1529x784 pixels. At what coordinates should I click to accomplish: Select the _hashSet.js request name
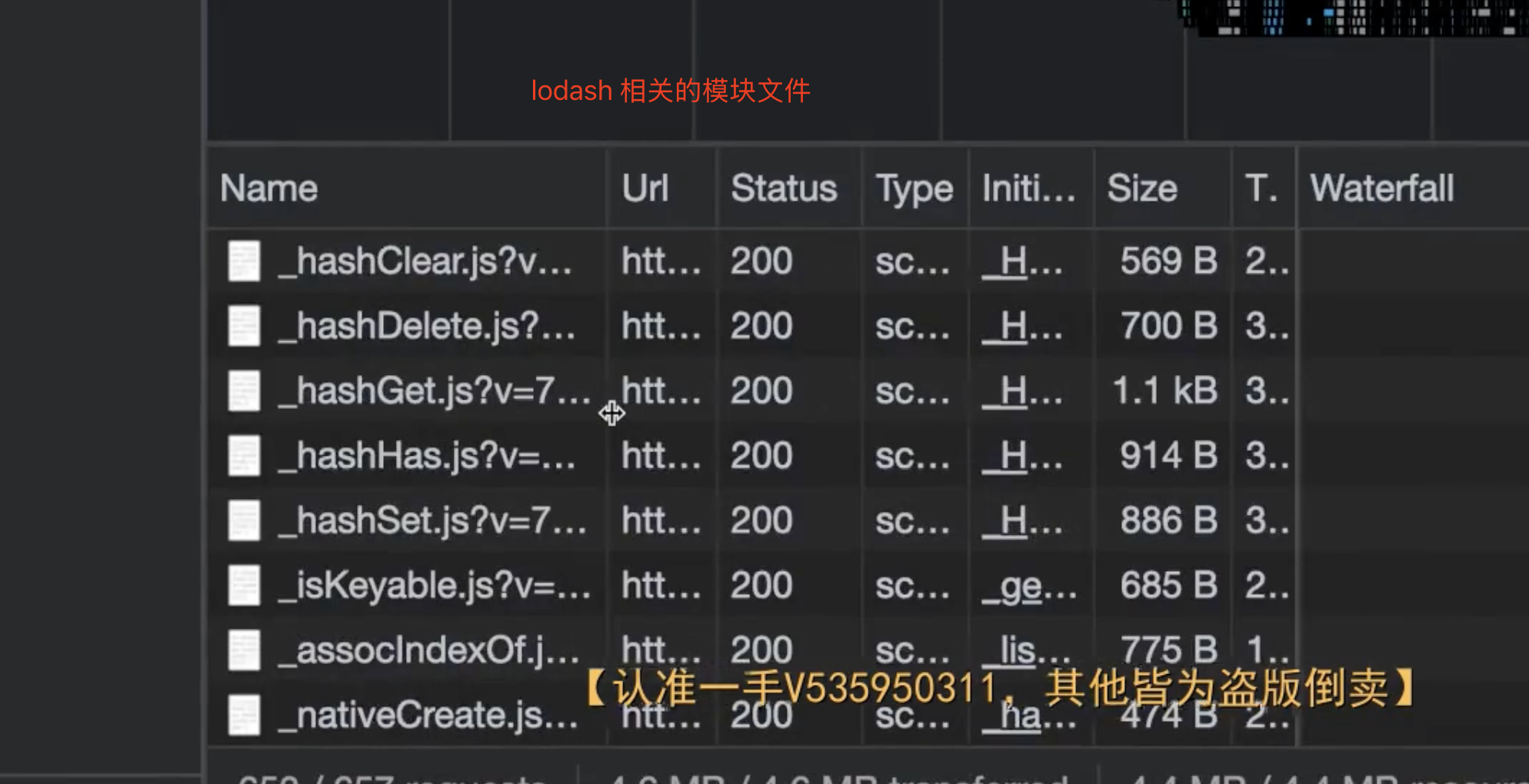[432, 521]
